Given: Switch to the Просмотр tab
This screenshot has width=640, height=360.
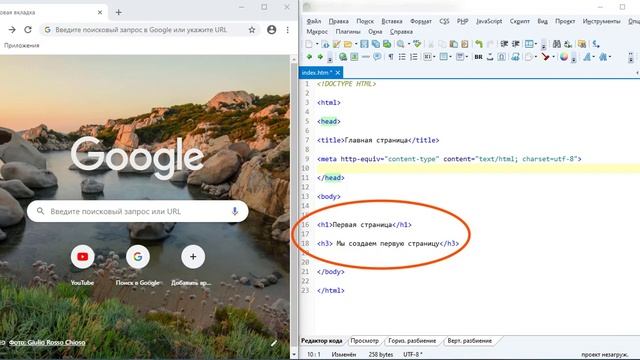Looking at the screenshot, I should pyautogui.click(x=364, y=341).
